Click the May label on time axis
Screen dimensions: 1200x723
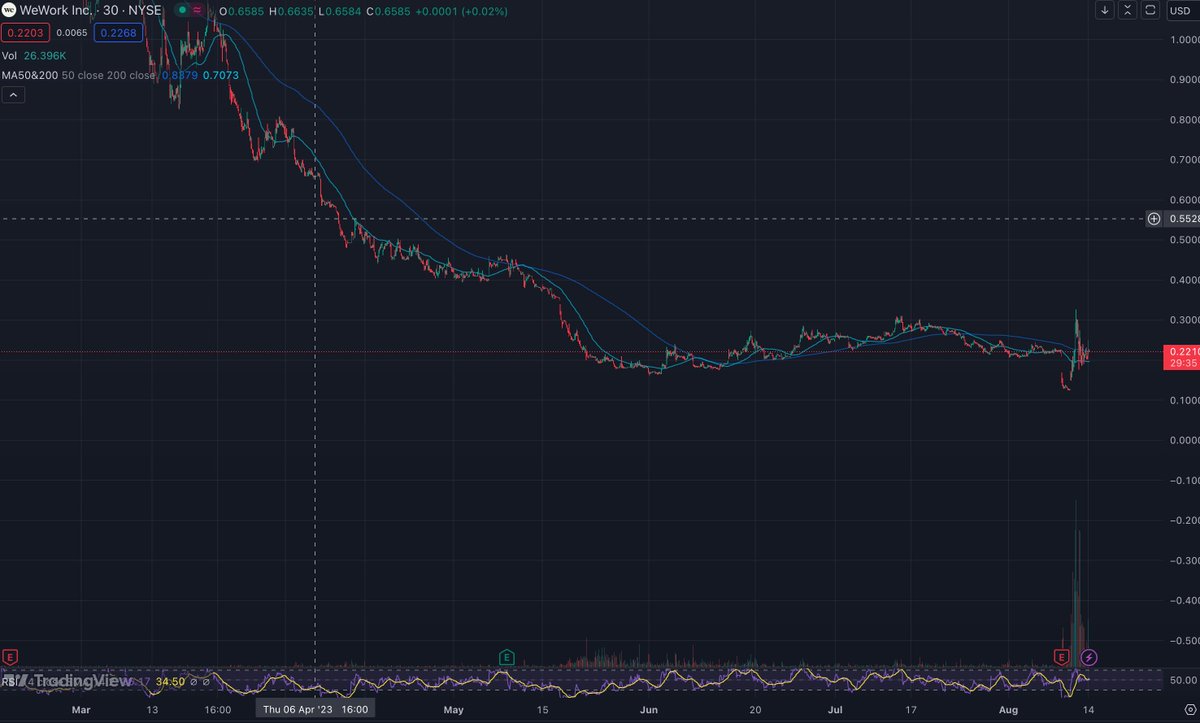coord(454,709)
